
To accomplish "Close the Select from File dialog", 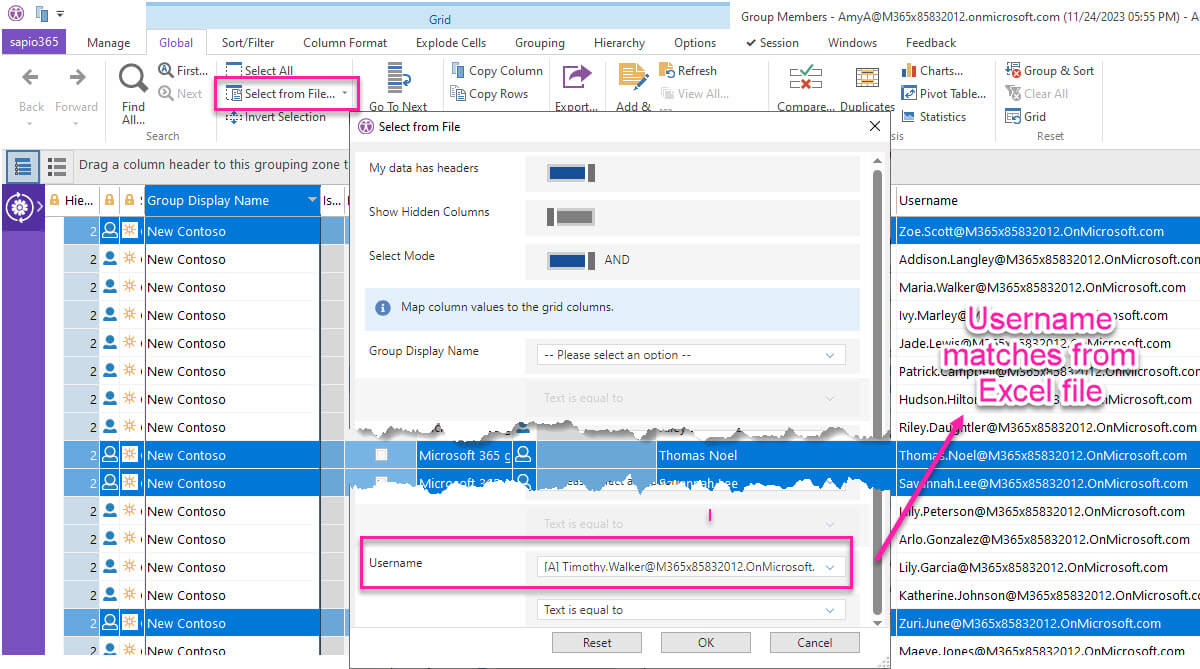I will [875, 126].
